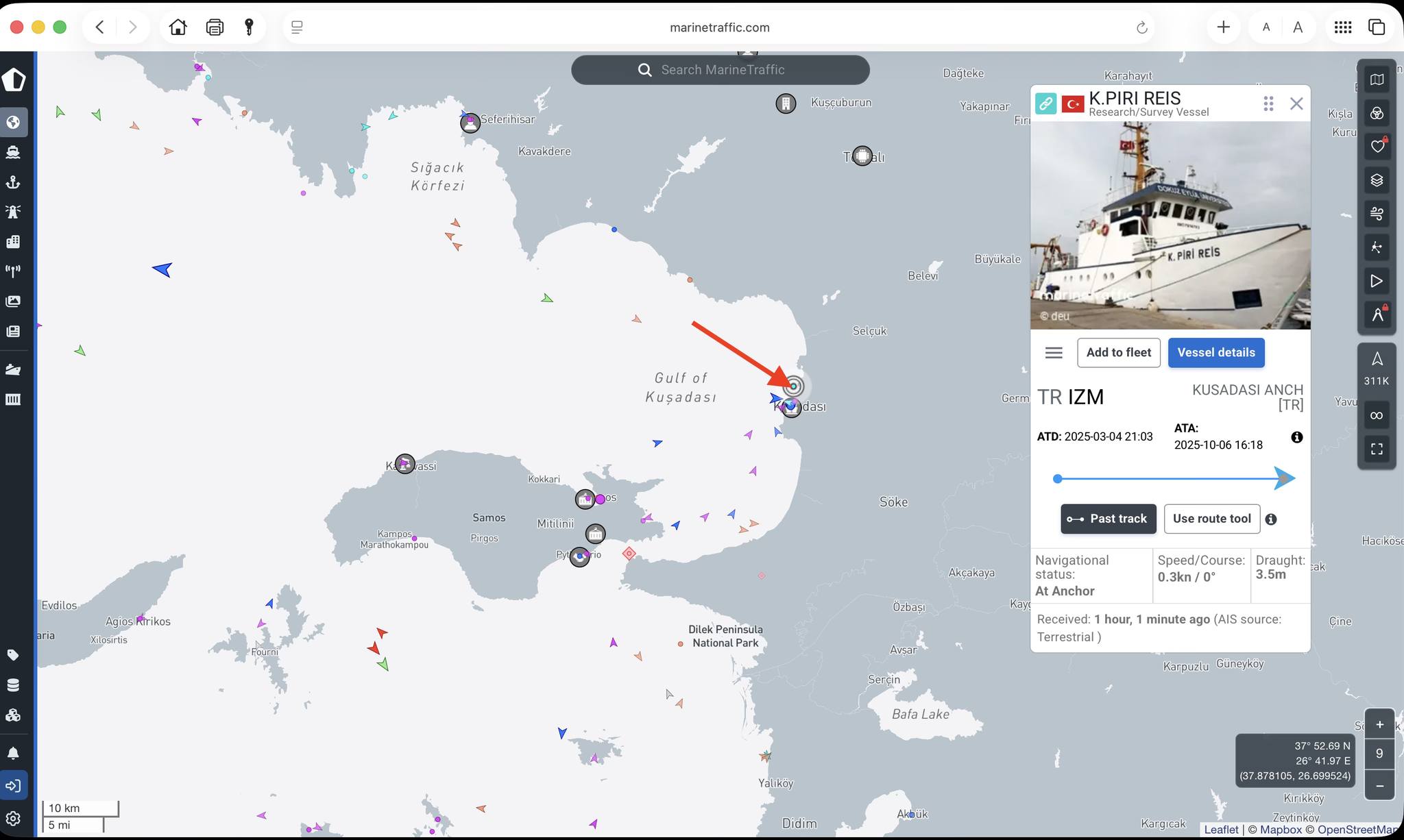The image size is (1404, 840).
Task: Show the vessel's Past track
Action: coord(1108,519)
